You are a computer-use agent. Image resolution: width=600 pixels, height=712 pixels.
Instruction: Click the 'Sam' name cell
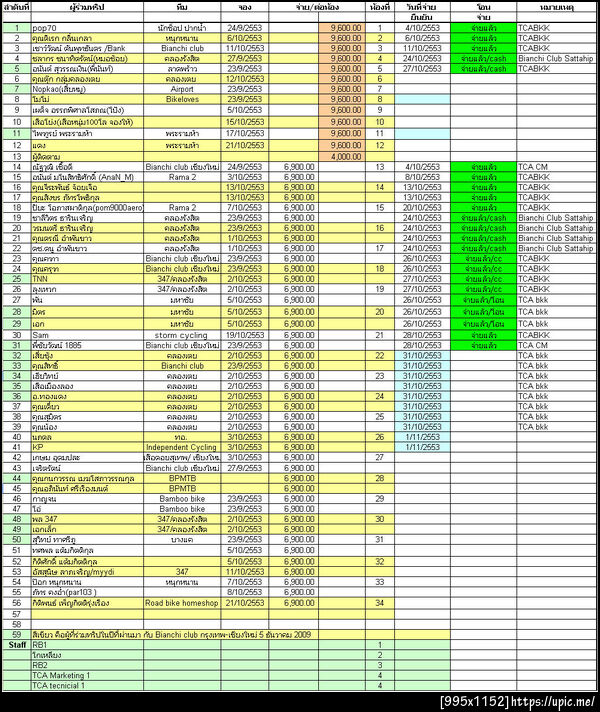coord(87,335)
